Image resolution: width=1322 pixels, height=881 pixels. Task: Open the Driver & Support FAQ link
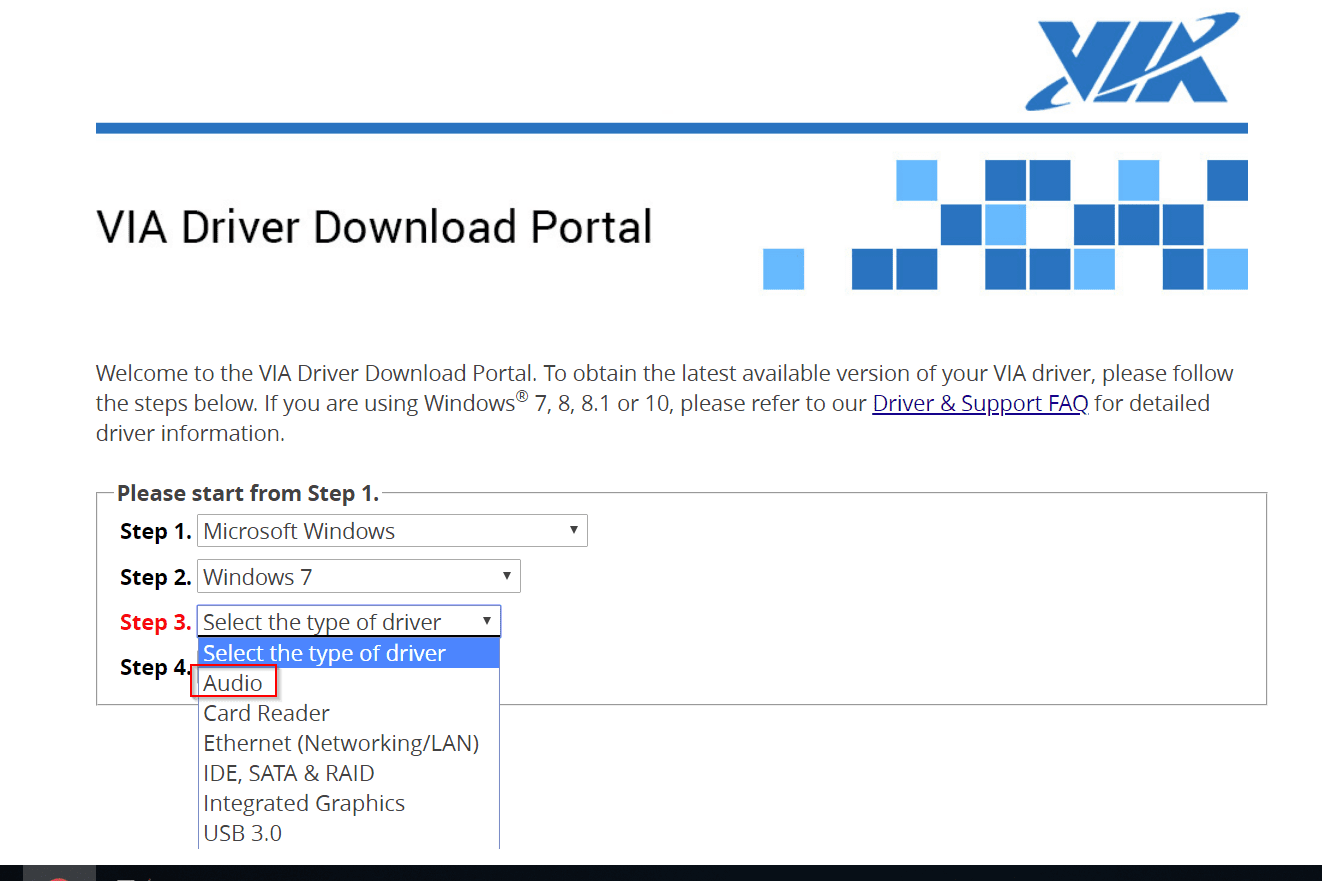point(979,403)
